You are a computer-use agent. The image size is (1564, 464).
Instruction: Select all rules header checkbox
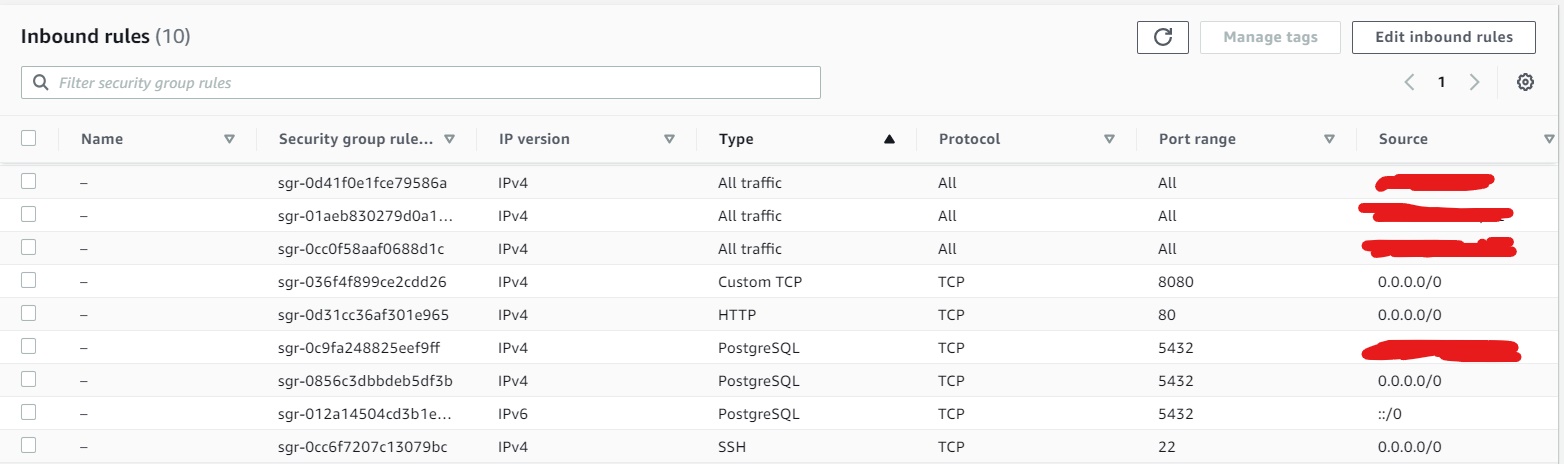[29, 138]
